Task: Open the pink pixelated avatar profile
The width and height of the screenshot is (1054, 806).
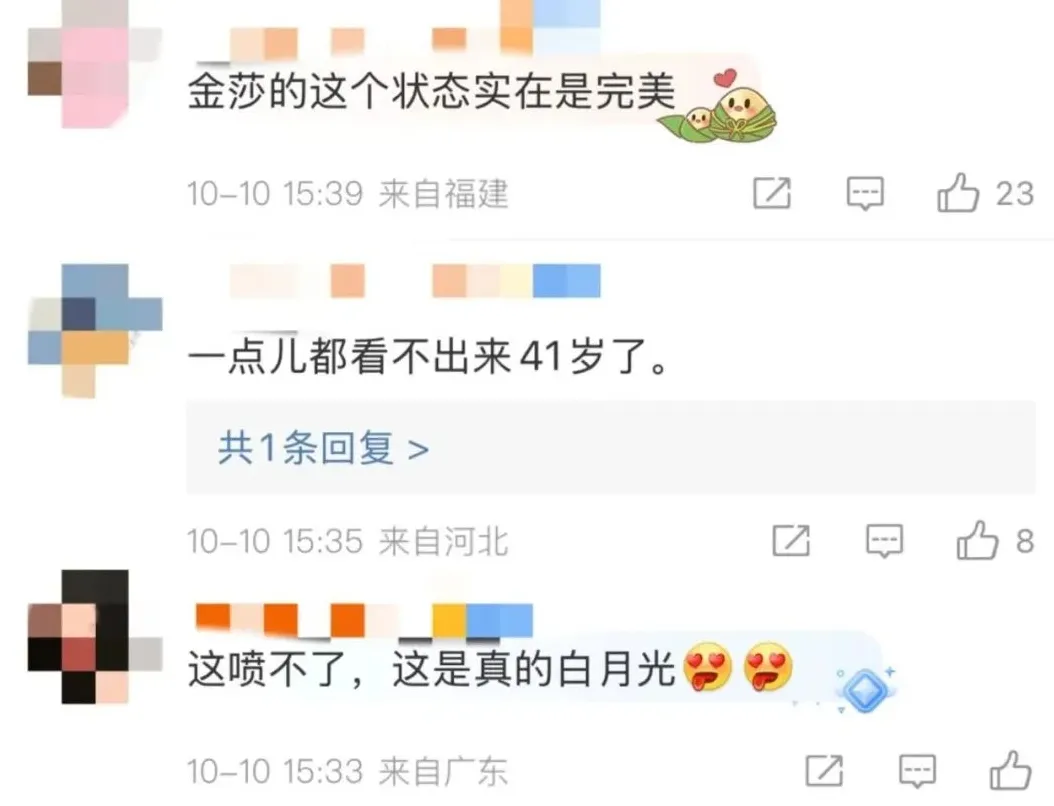Action: (x=95, y=64)
